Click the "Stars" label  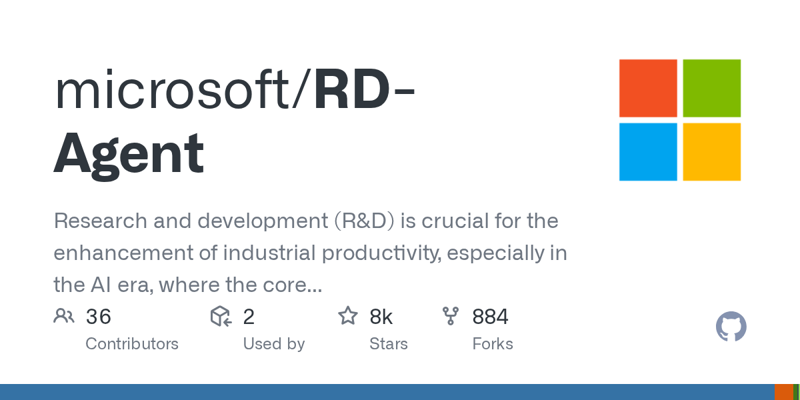coord(389,344)
